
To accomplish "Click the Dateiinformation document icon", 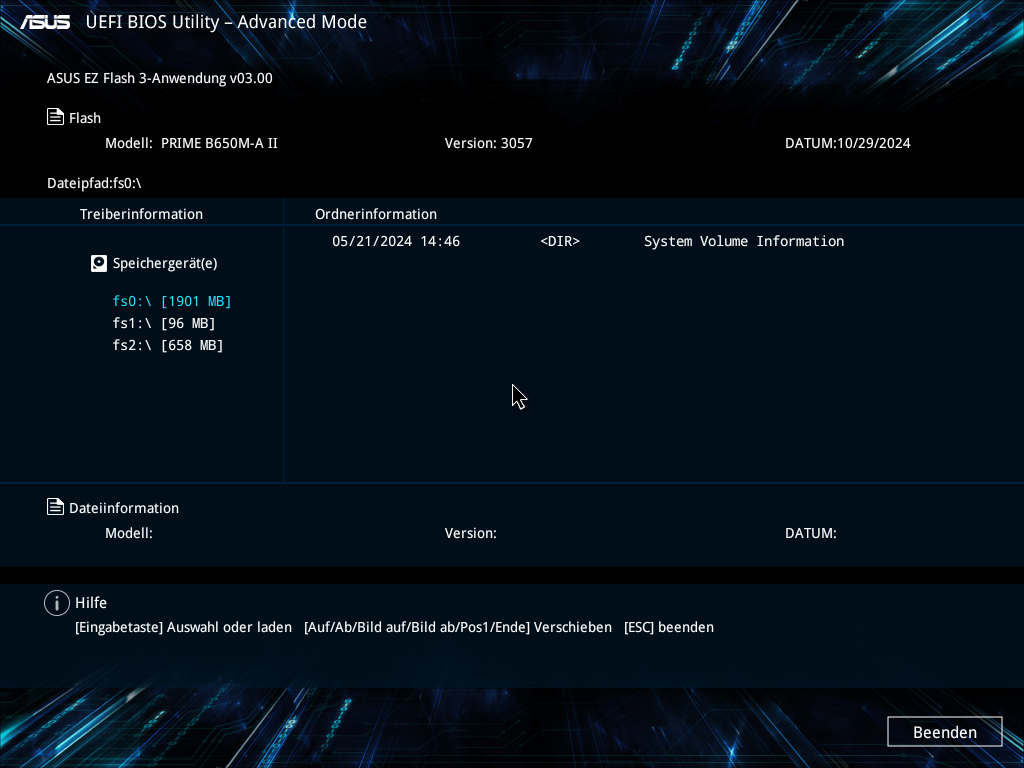I will 56,507.
